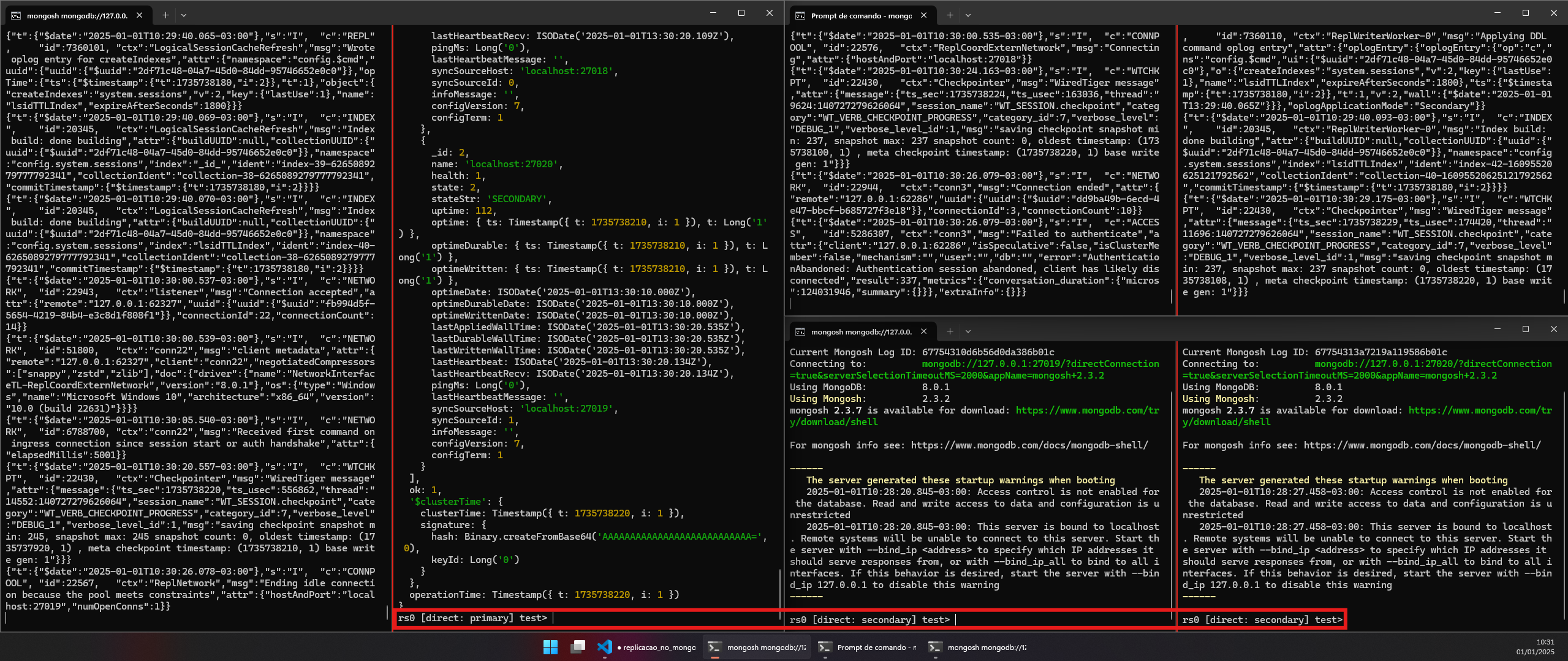Maximize the Prompt de comando window

point(1526,13)
